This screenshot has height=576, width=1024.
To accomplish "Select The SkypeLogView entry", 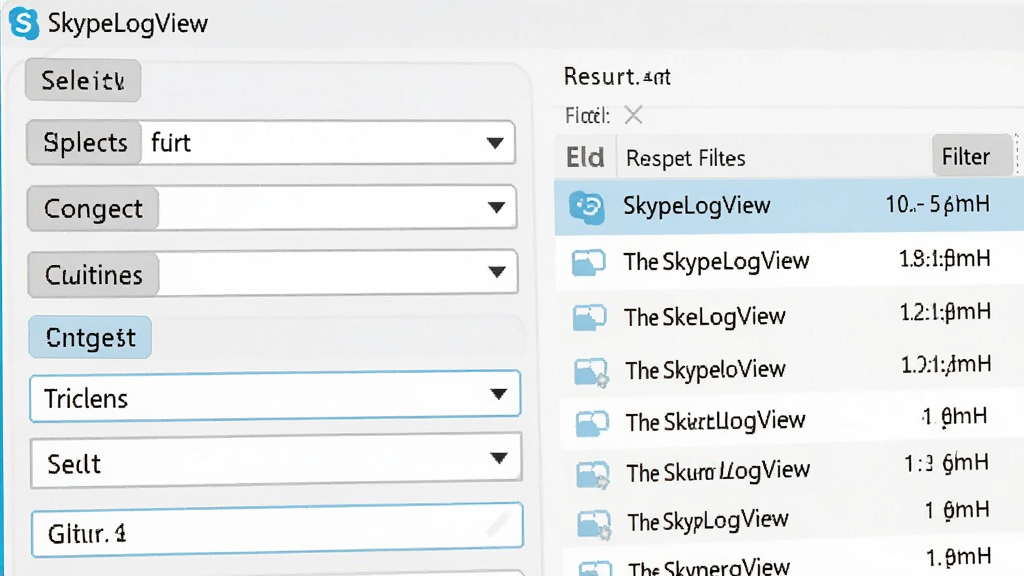I will point(716,261).
